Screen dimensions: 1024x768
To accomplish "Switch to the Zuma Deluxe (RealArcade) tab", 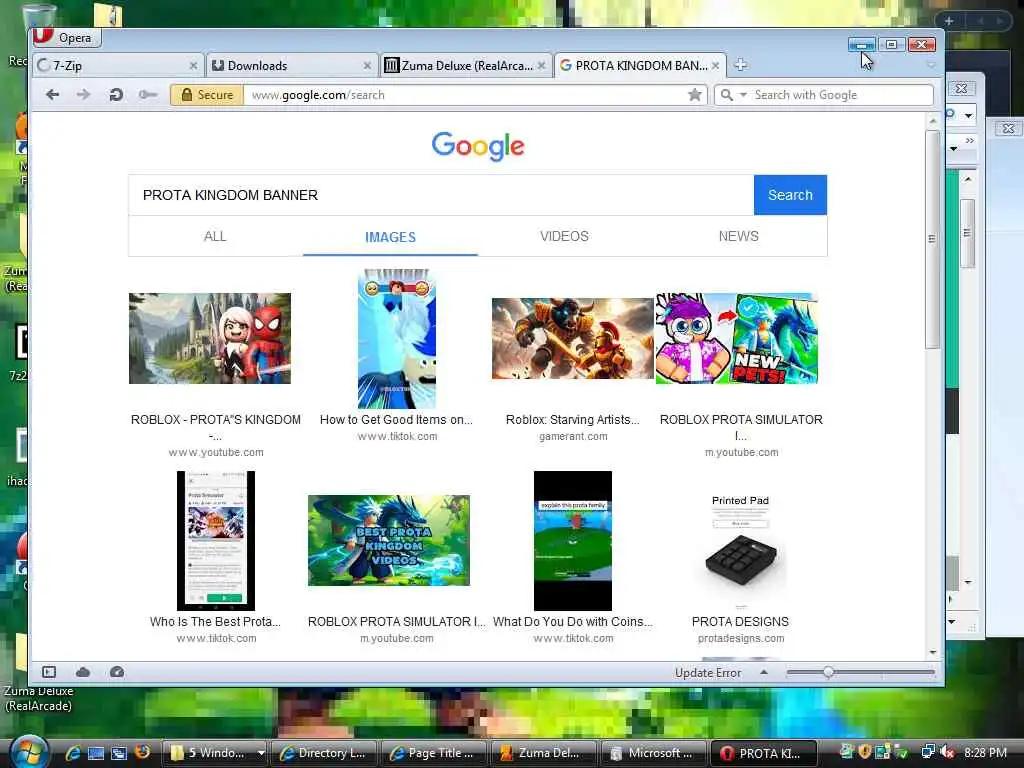I will (x=466, y=65).
